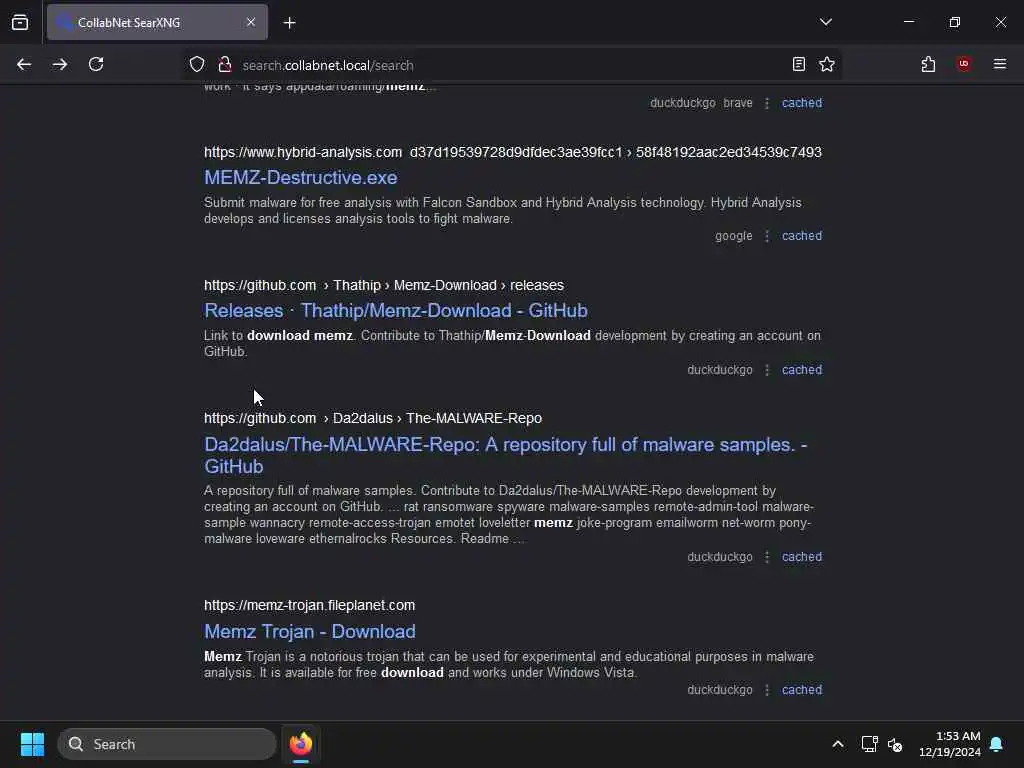Open the MEMZ-Destructive.exe result
This screenshot has height=768, width=1024.
click(300, 178)
